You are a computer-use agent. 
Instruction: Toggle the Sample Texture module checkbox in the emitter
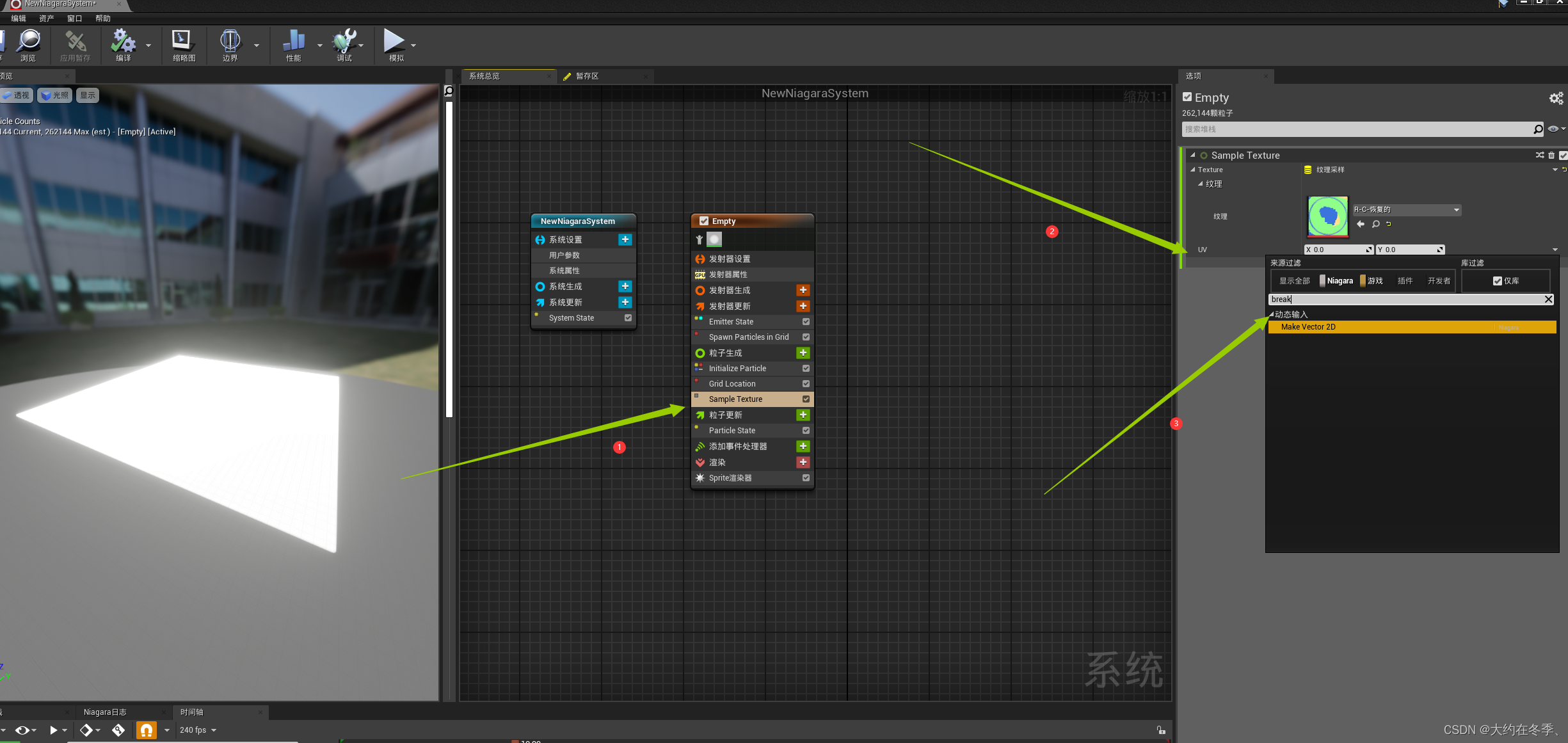[806, 399]
